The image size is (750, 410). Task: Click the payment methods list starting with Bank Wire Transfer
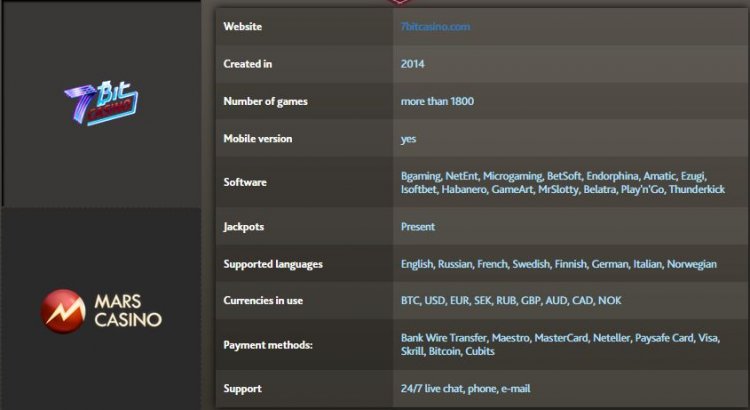[x=560, y=344]
